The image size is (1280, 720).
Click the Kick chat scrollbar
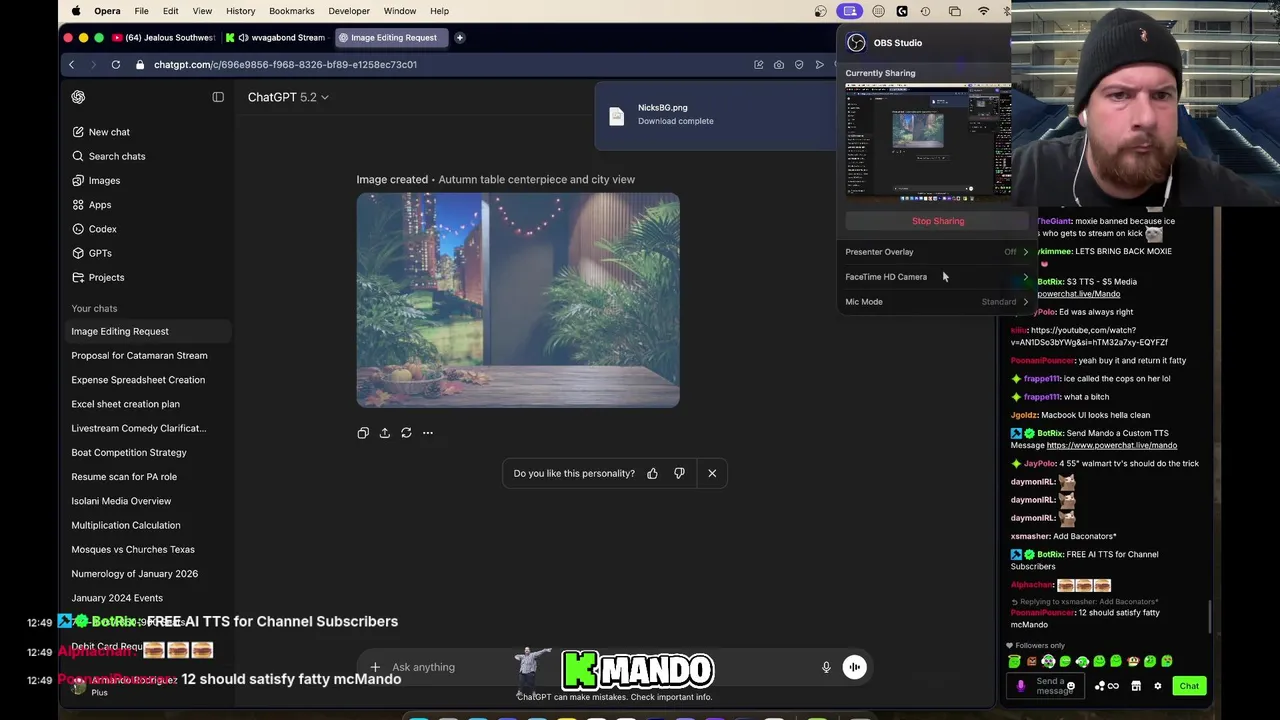click(x=1210, y=615)
